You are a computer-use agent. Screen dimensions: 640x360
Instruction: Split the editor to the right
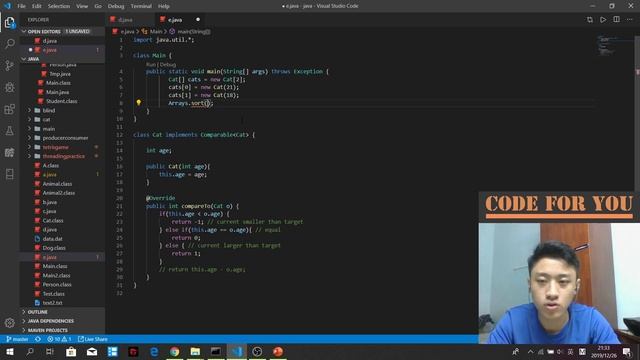pyautogui.click(x=616, y=20)
